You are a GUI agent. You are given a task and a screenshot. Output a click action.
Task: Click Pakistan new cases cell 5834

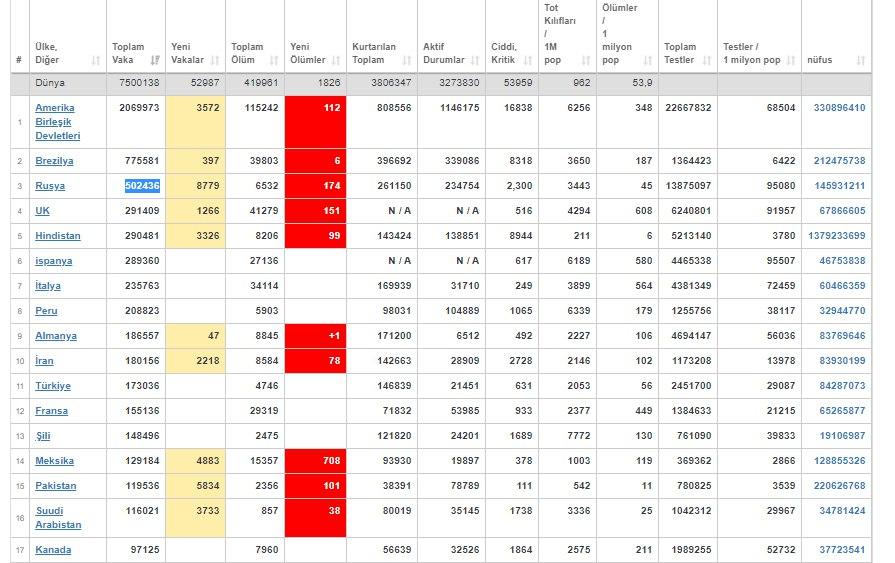point(195,486)
